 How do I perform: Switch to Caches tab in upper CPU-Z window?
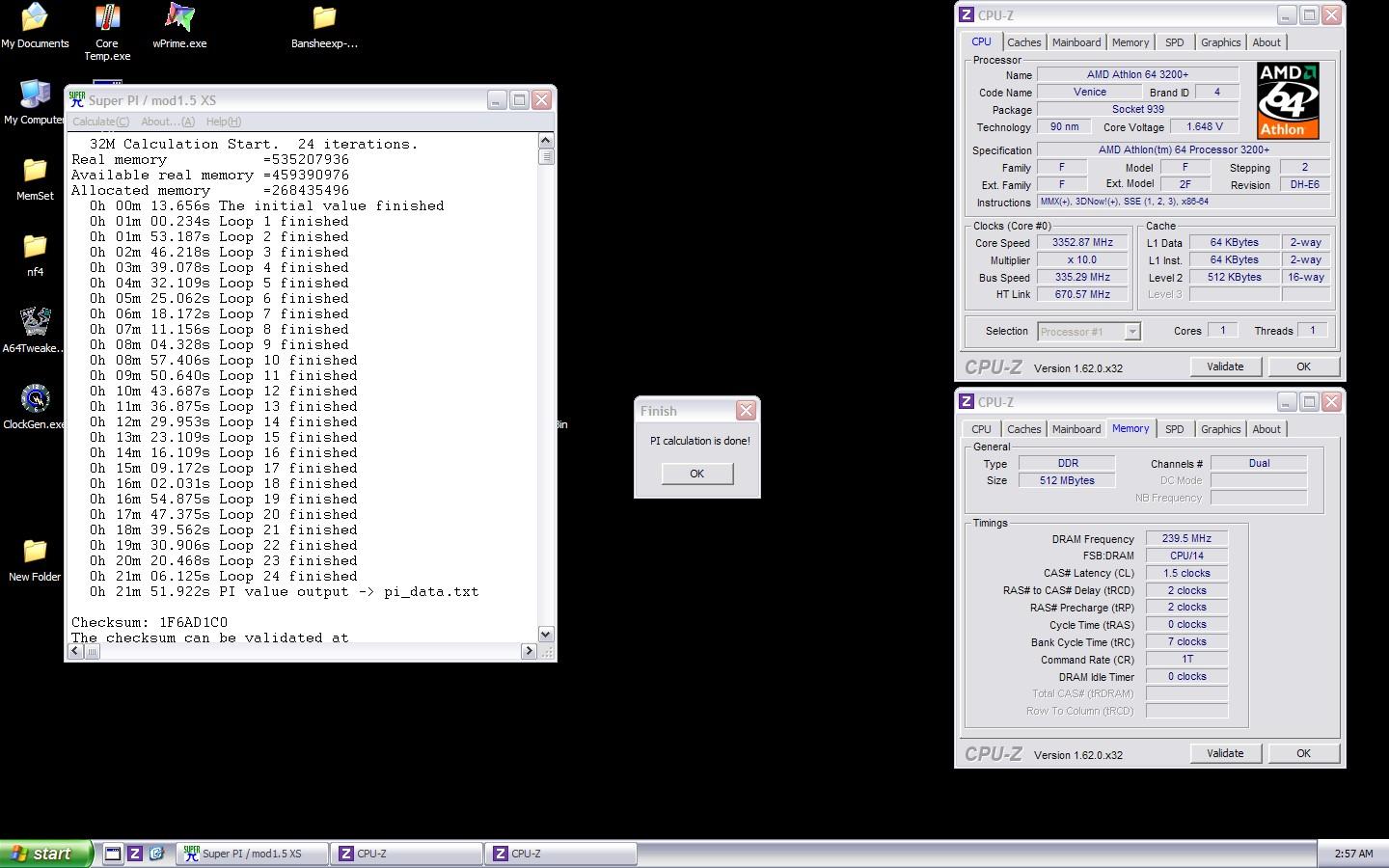[1024, 42]
